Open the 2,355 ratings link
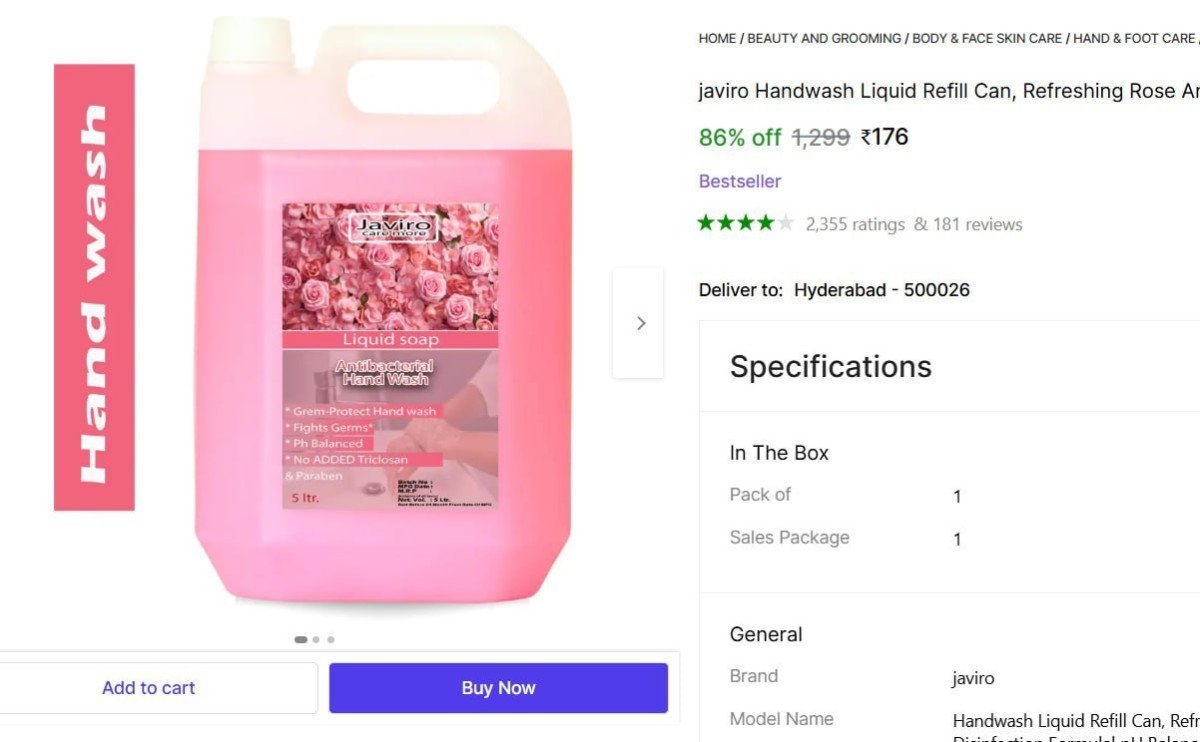 855,224
